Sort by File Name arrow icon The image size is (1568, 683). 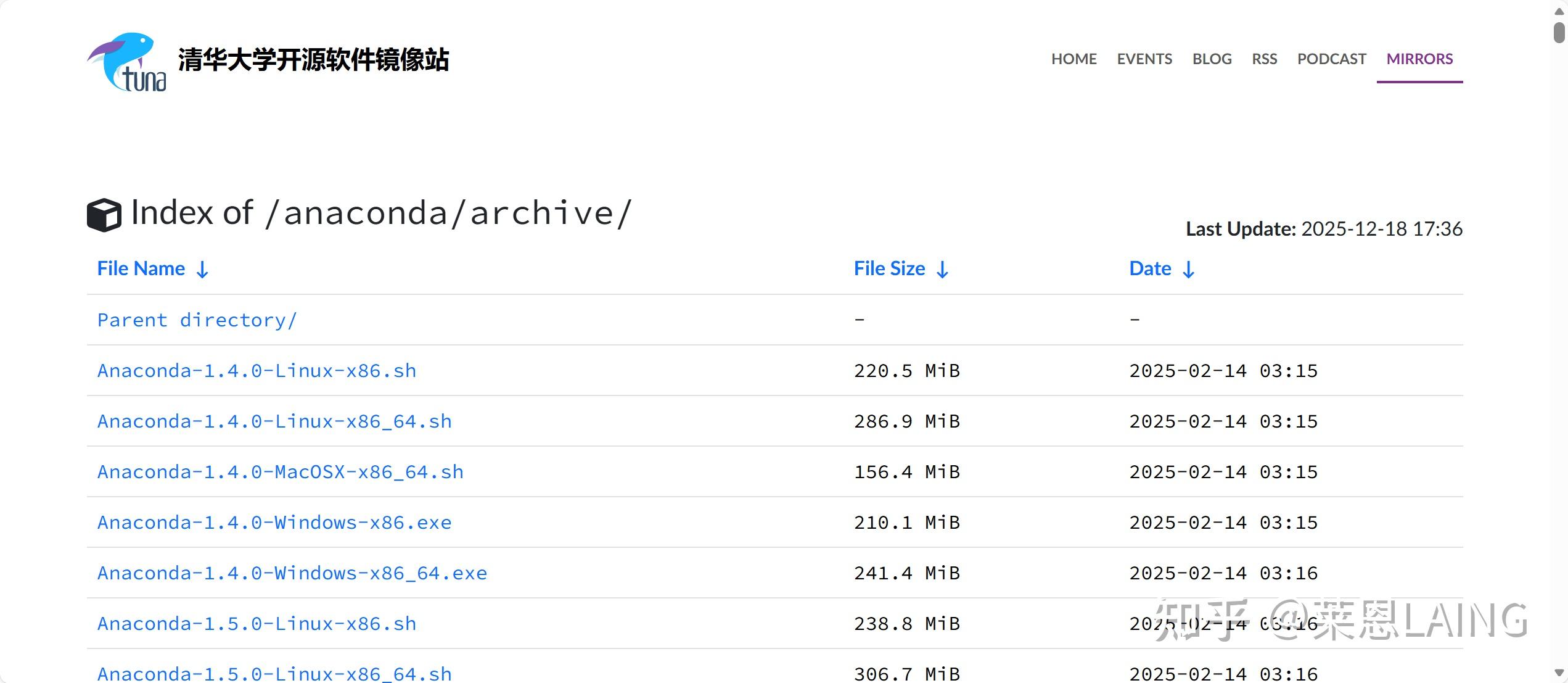(x=202, y=270)
